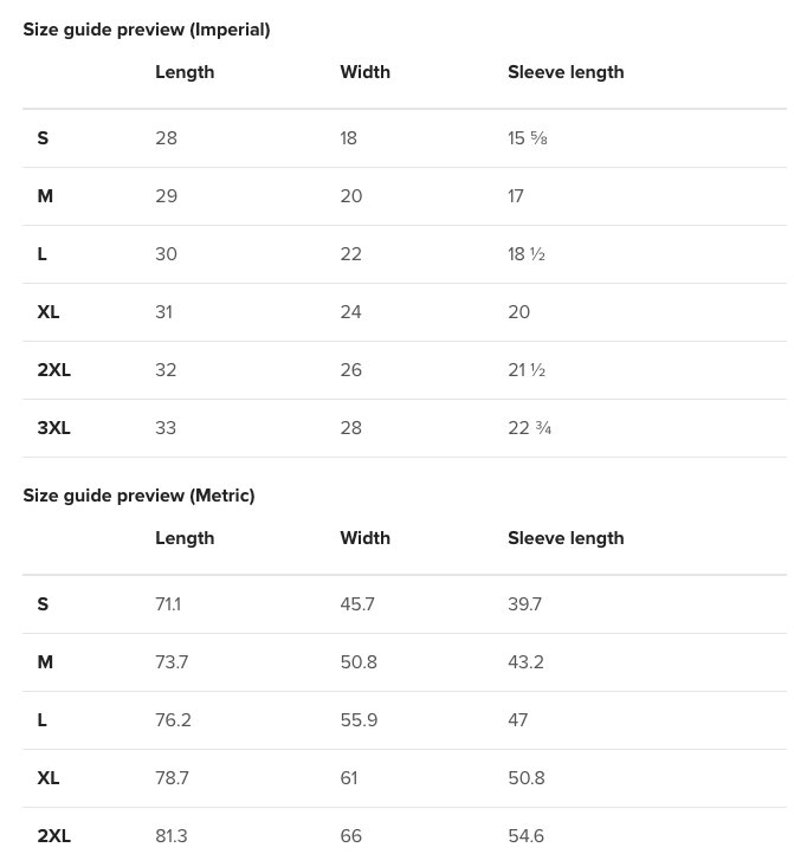Screen dimensions: 794x854
Task: Select the 22 ¾ sleeve length value
Action: click(529, 428)
